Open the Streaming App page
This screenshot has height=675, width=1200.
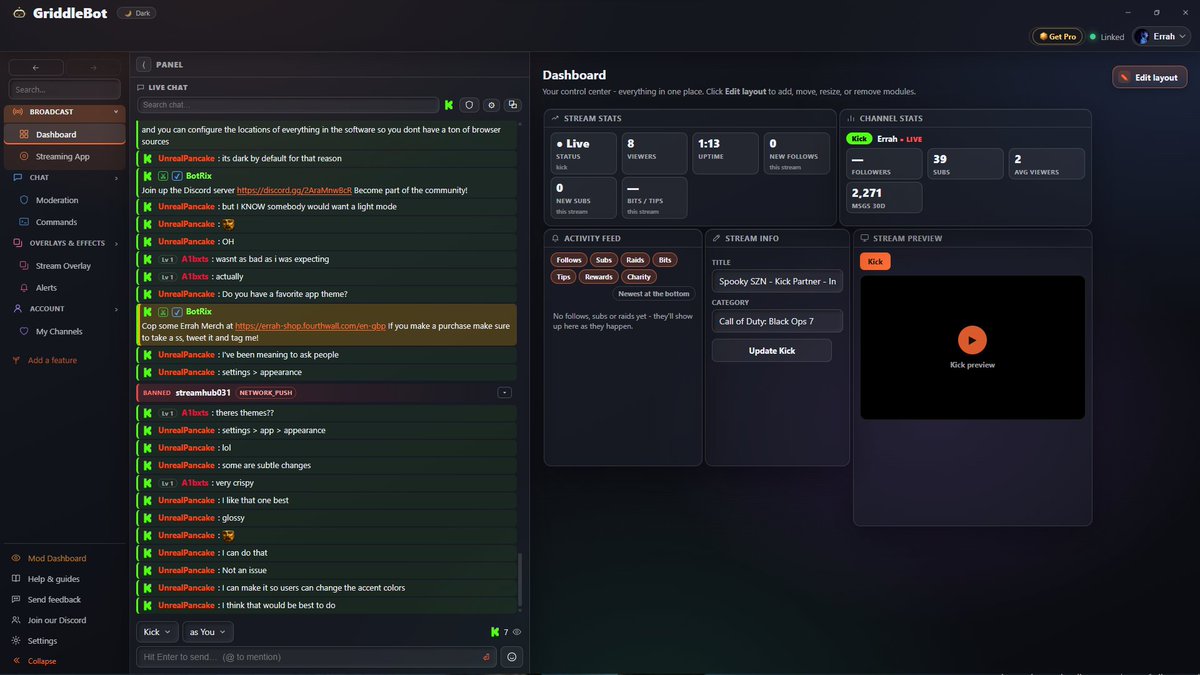(x=65, y=156)
